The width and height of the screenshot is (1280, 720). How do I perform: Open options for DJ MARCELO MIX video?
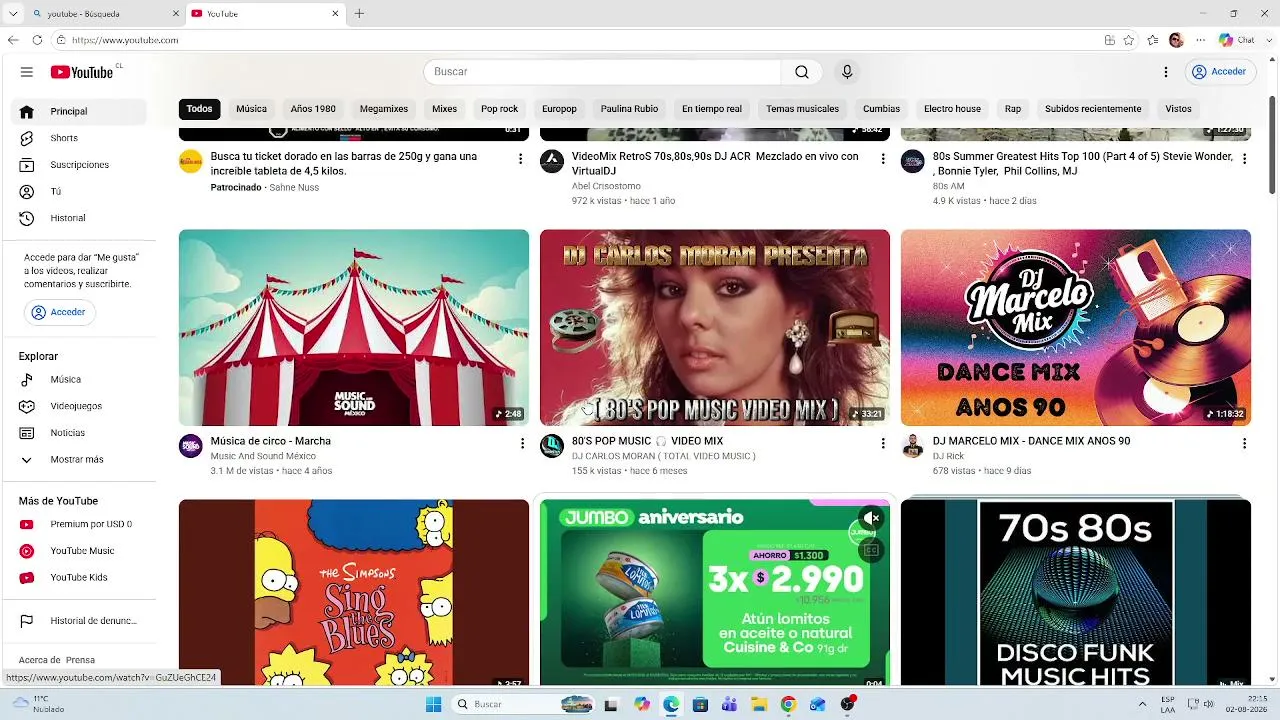pyautogui.click(x=1244, y=443)
